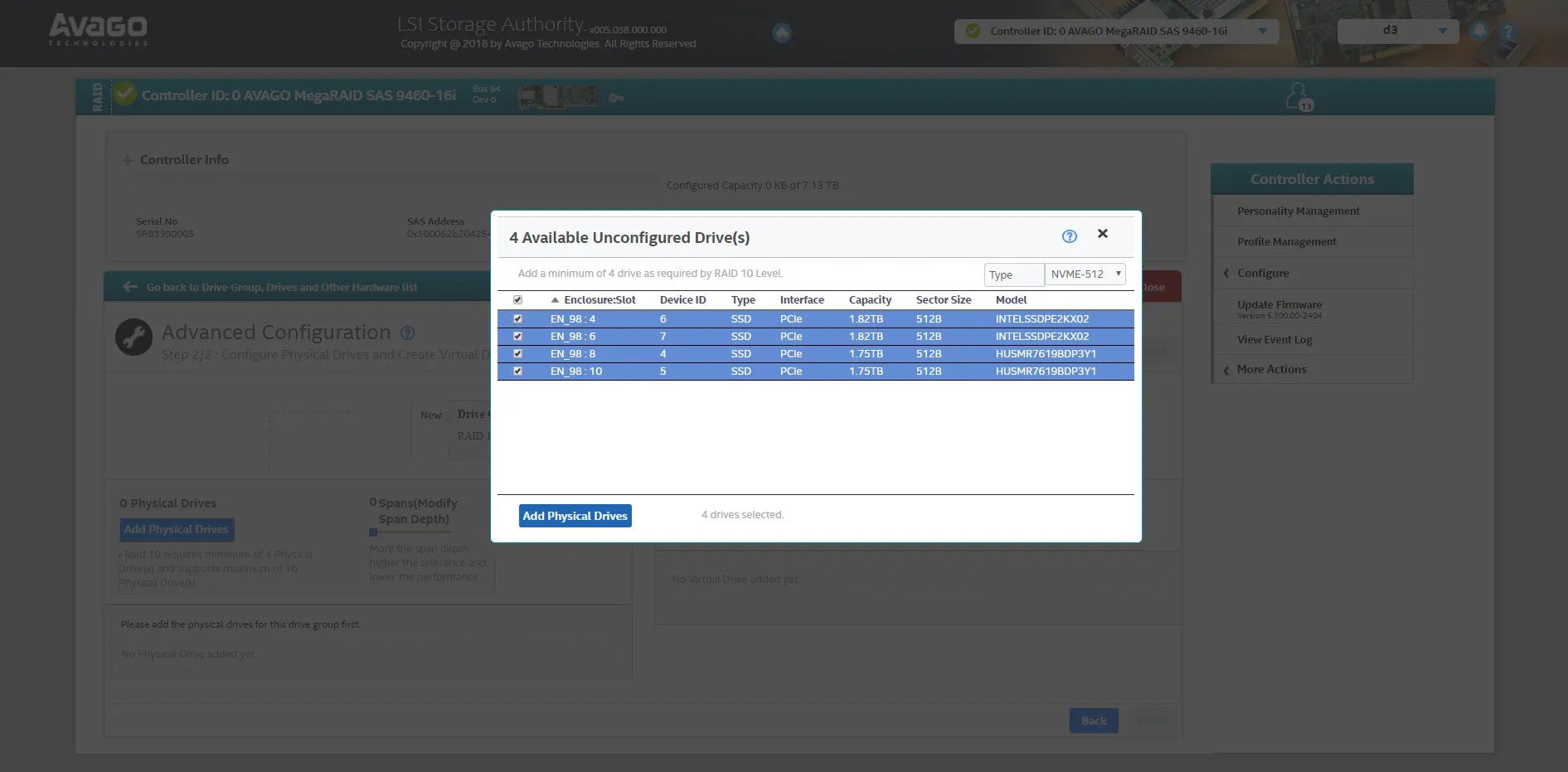Close the unconfigured drives dialog with X
This screenshot has width=1568, height=772.
coord(1102,234)
